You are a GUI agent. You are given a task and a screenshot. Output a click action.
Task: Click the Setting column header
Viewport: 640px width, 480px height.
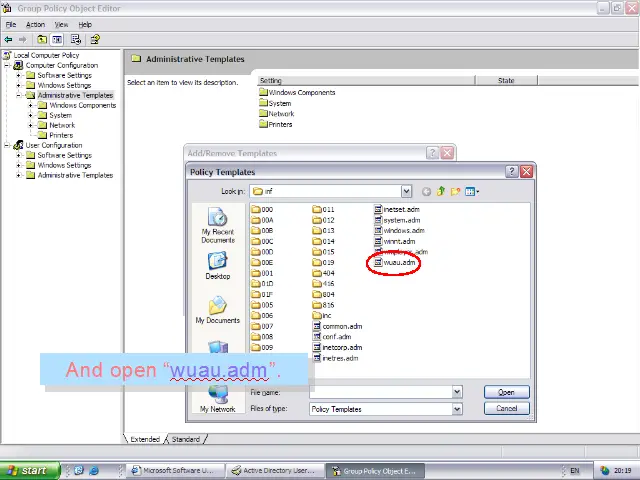pos(367,80)
